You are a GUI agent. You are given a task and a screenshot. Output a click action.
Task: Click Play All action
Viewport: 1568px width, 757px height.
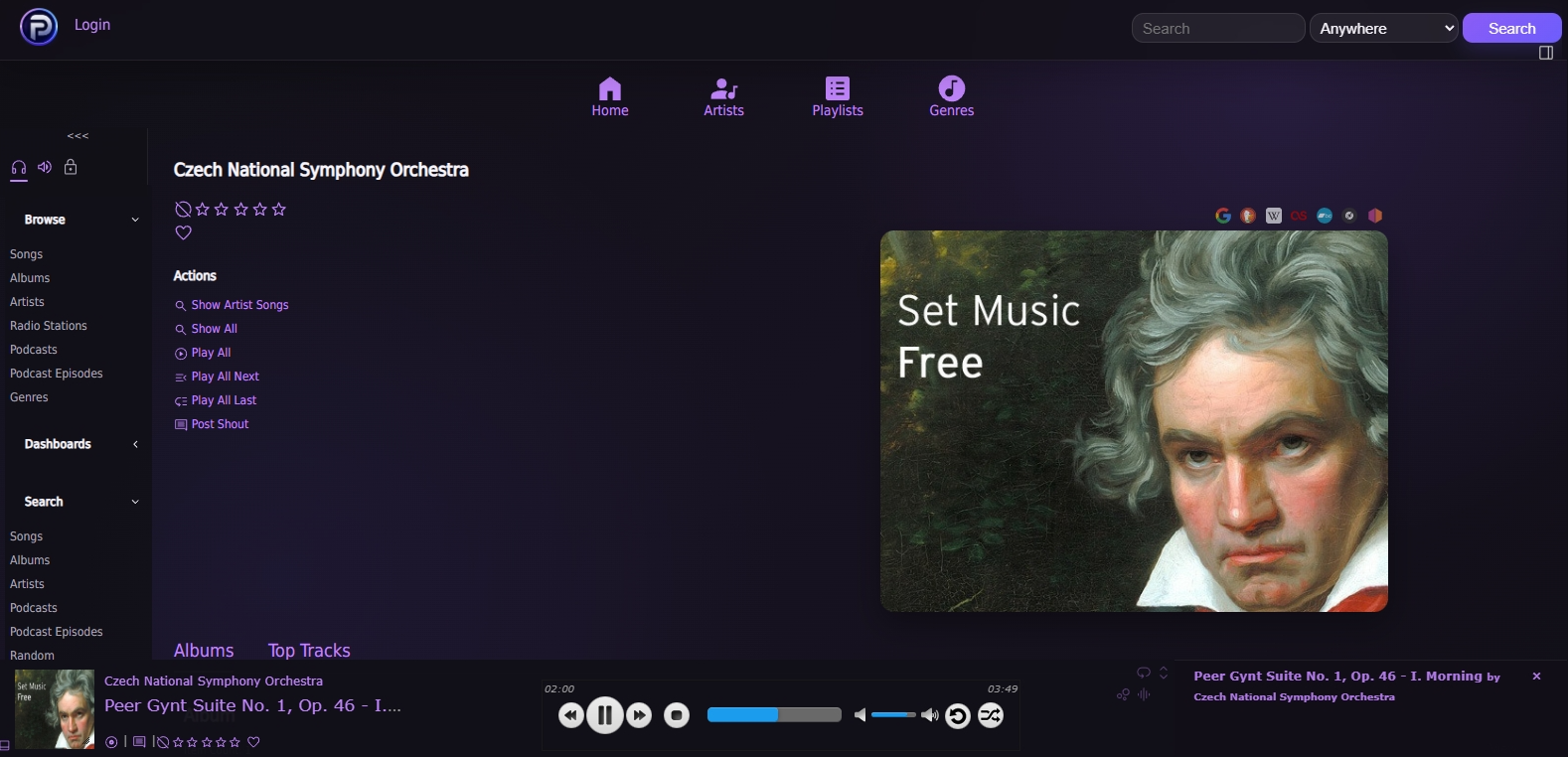click(x=203, y=353)
